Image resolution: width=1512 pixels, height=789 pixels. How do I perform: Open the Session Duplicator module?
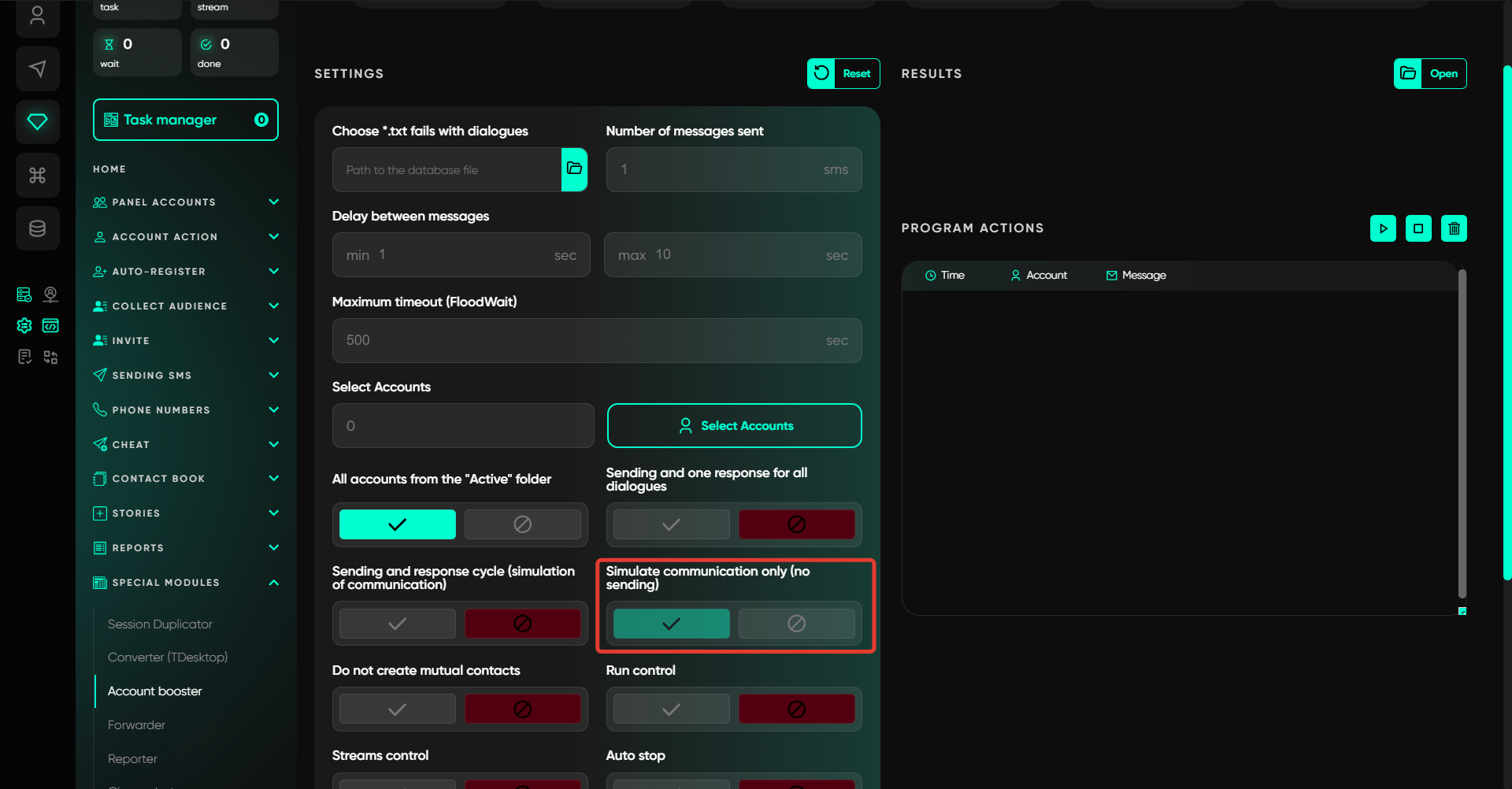[x=160, y=624]
